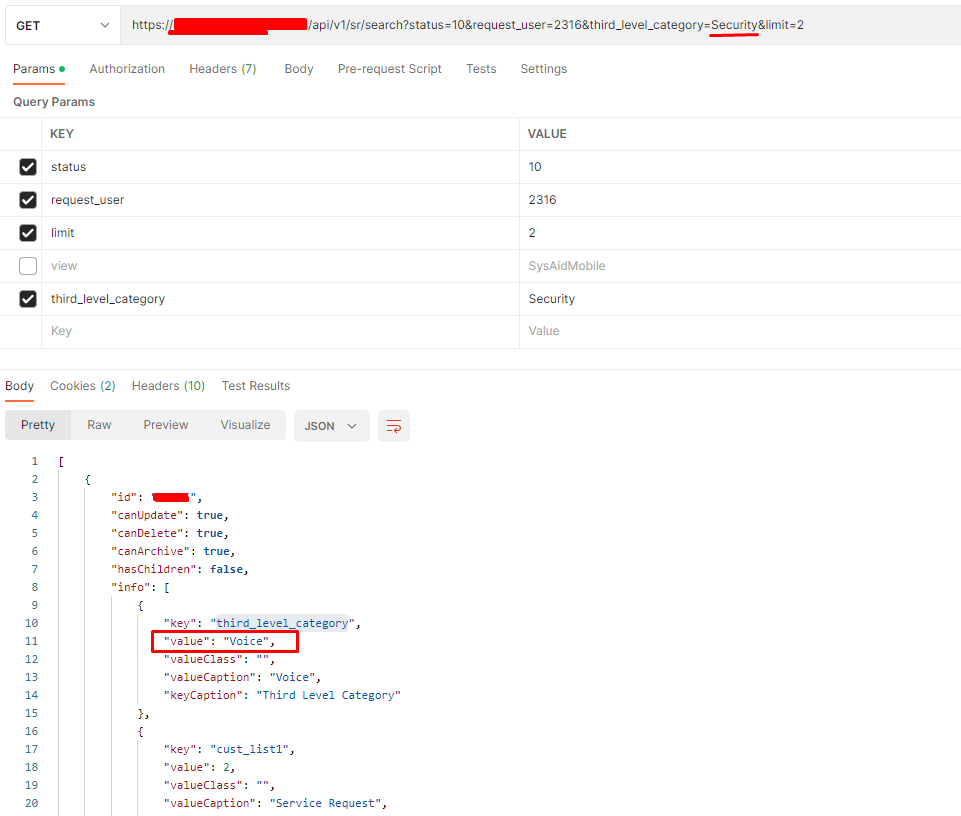Open the Pre-request Script tab
The width and height of the screenshot is (961, 816).
[389, 69]
